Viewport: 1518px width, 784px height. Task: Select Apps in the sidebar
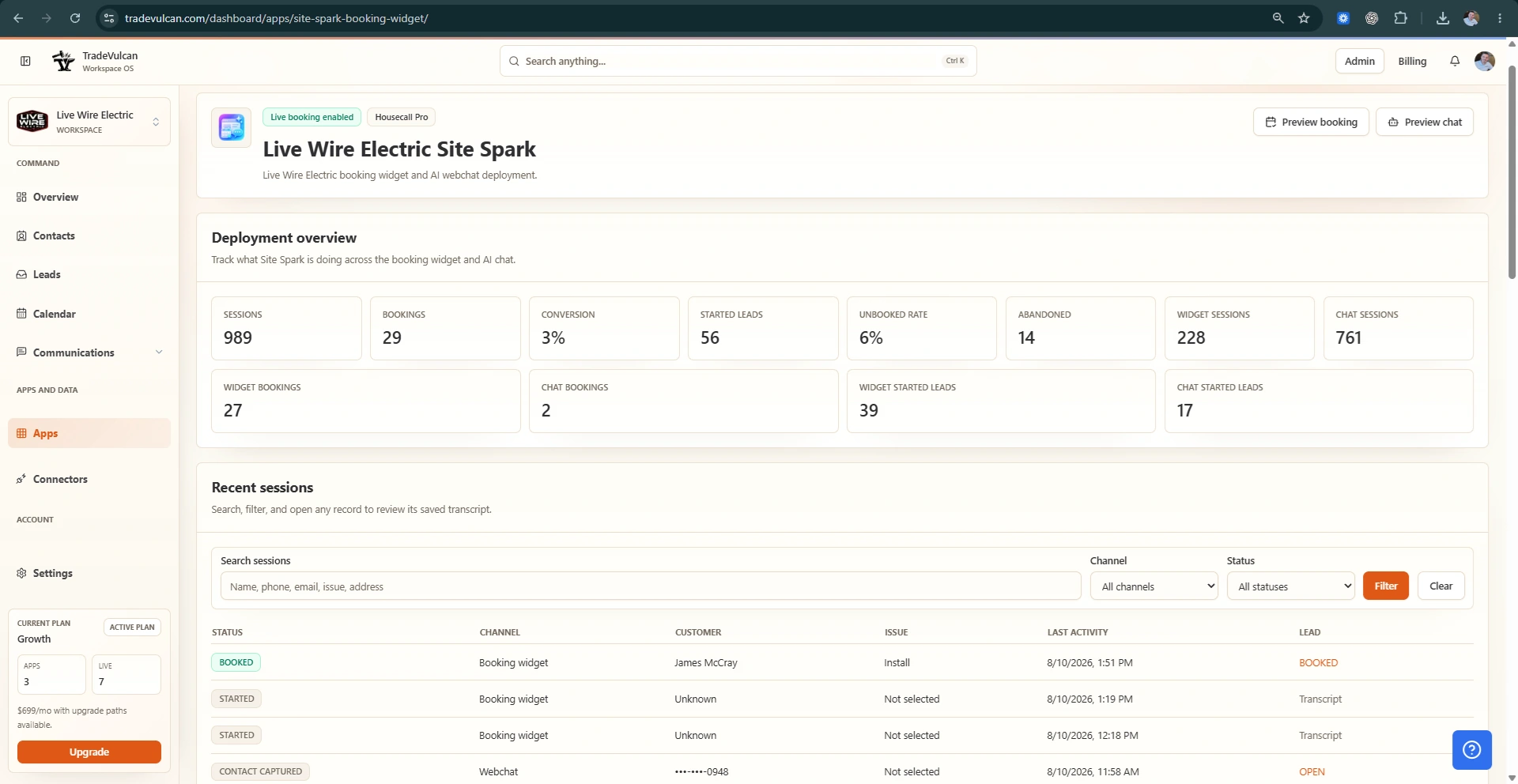[89, 433]
